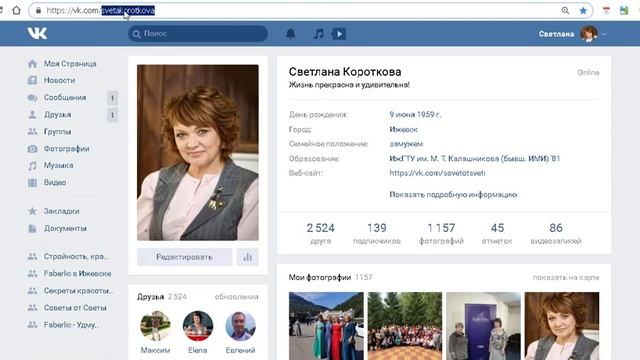
Task: Click browser home icon
Action: pyautogui.click(x=16, y=10)
